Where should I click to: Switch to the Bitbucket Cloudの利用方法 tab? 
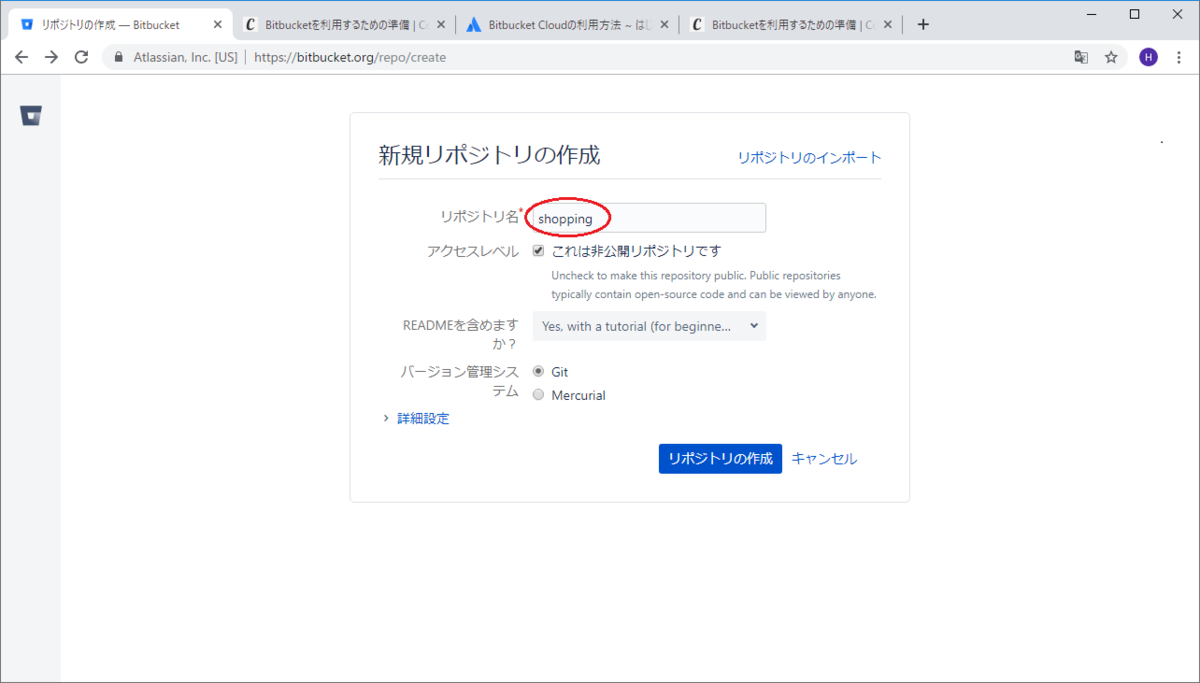(x=560, y=23)
